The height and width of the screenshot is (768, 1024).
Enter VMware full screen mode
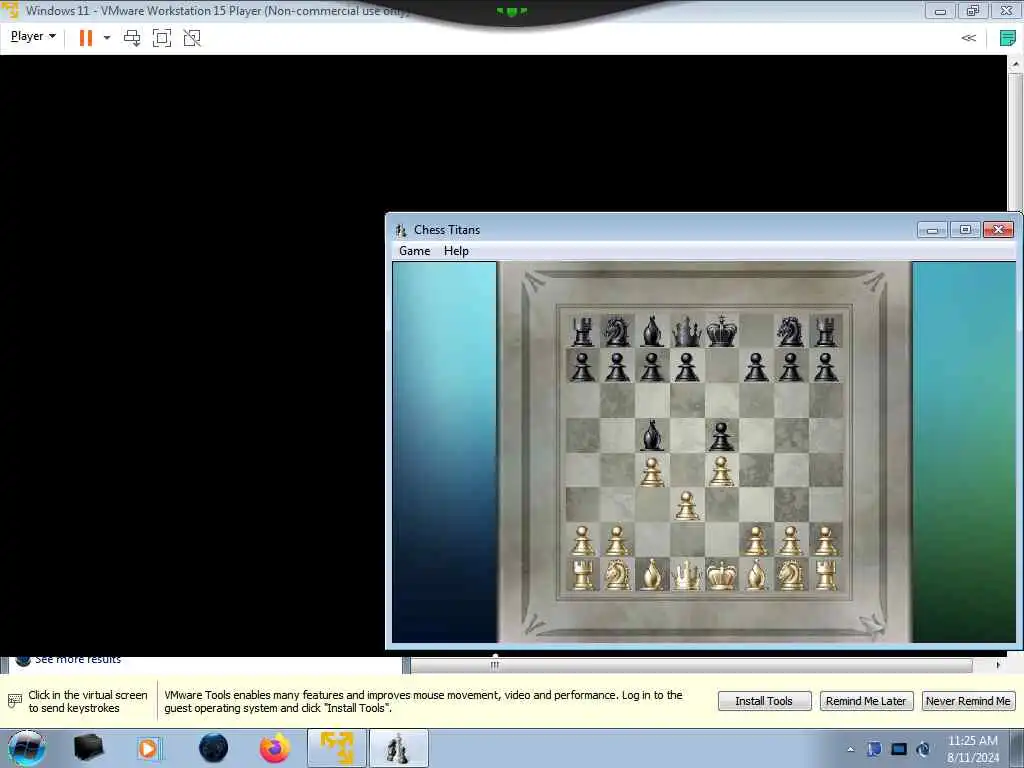[161, 38]
